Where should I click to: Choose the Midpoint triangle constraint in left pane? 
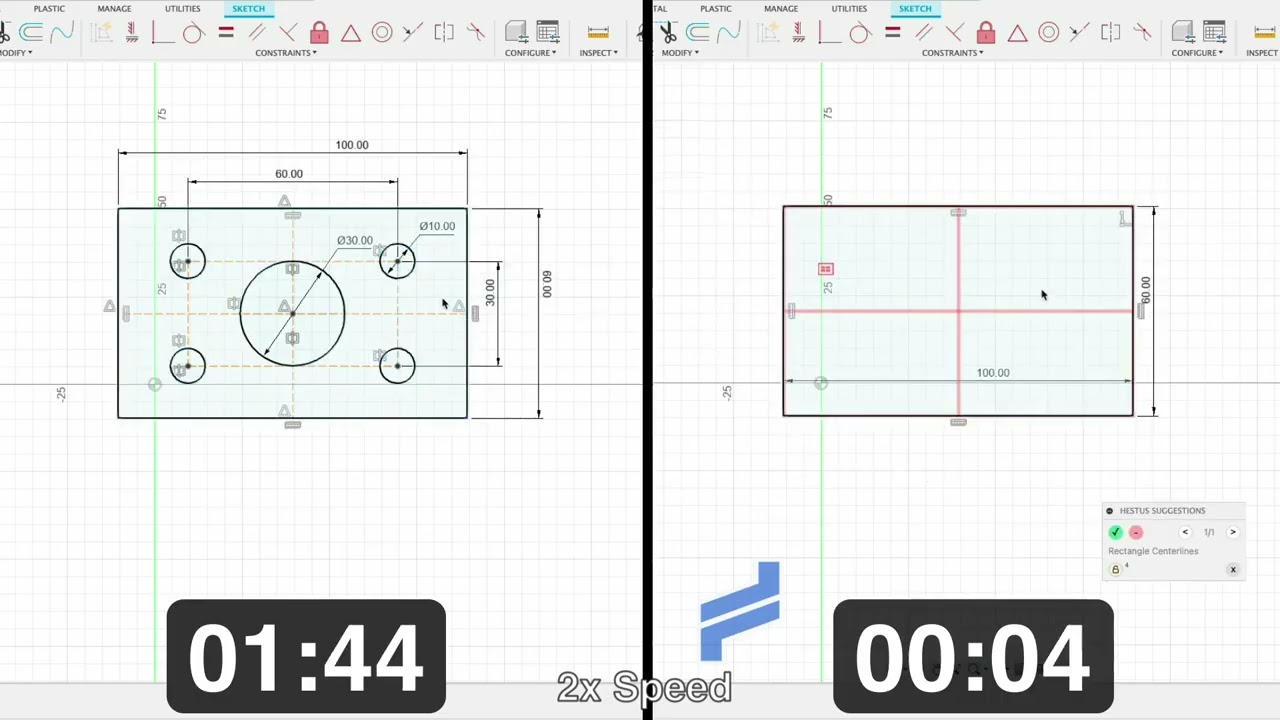pyautogui.click(x=350, y=33)
